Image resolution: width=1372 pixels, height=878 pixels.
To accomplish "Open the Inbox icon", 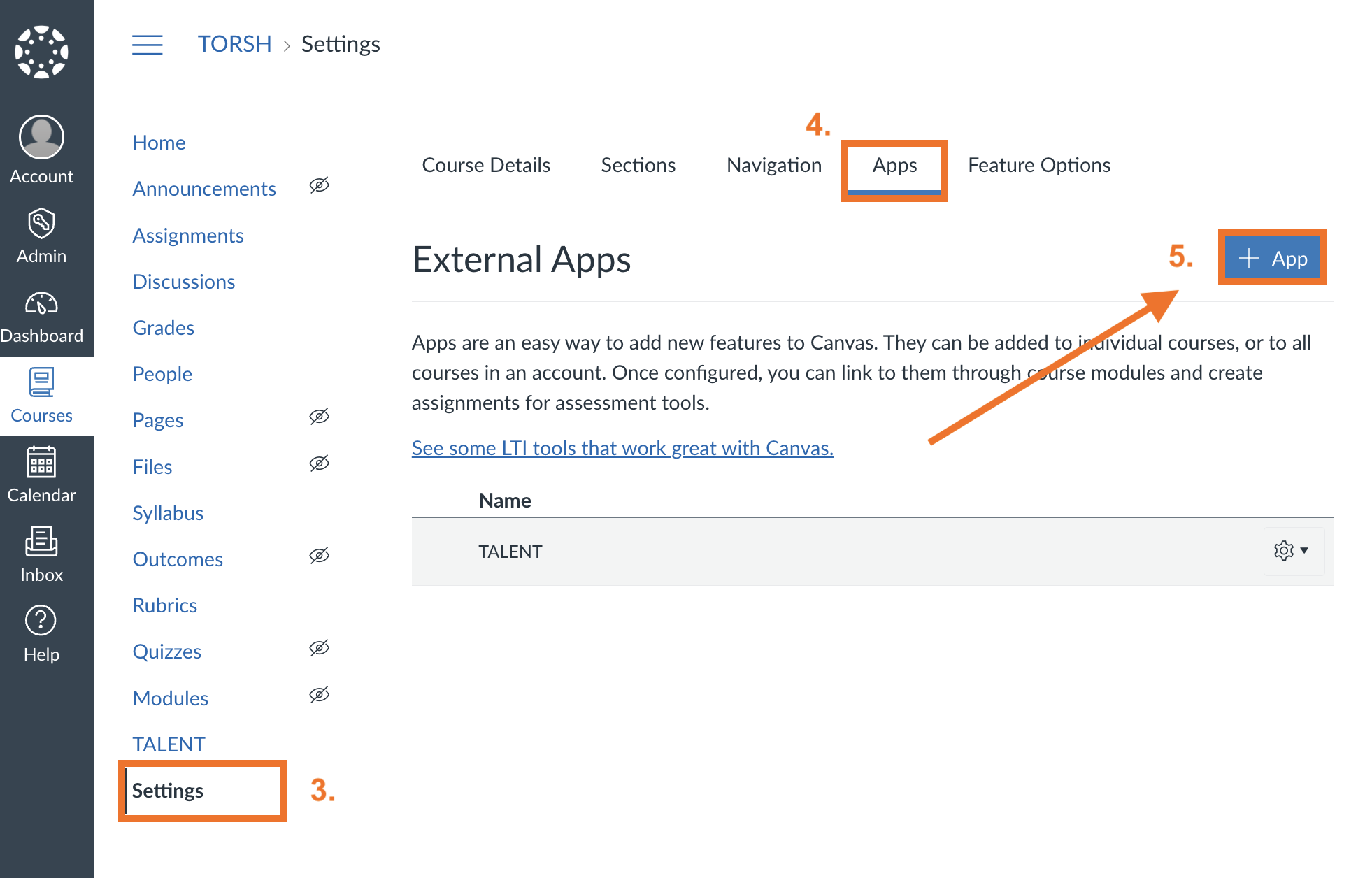I will click(x=41, y=542).
